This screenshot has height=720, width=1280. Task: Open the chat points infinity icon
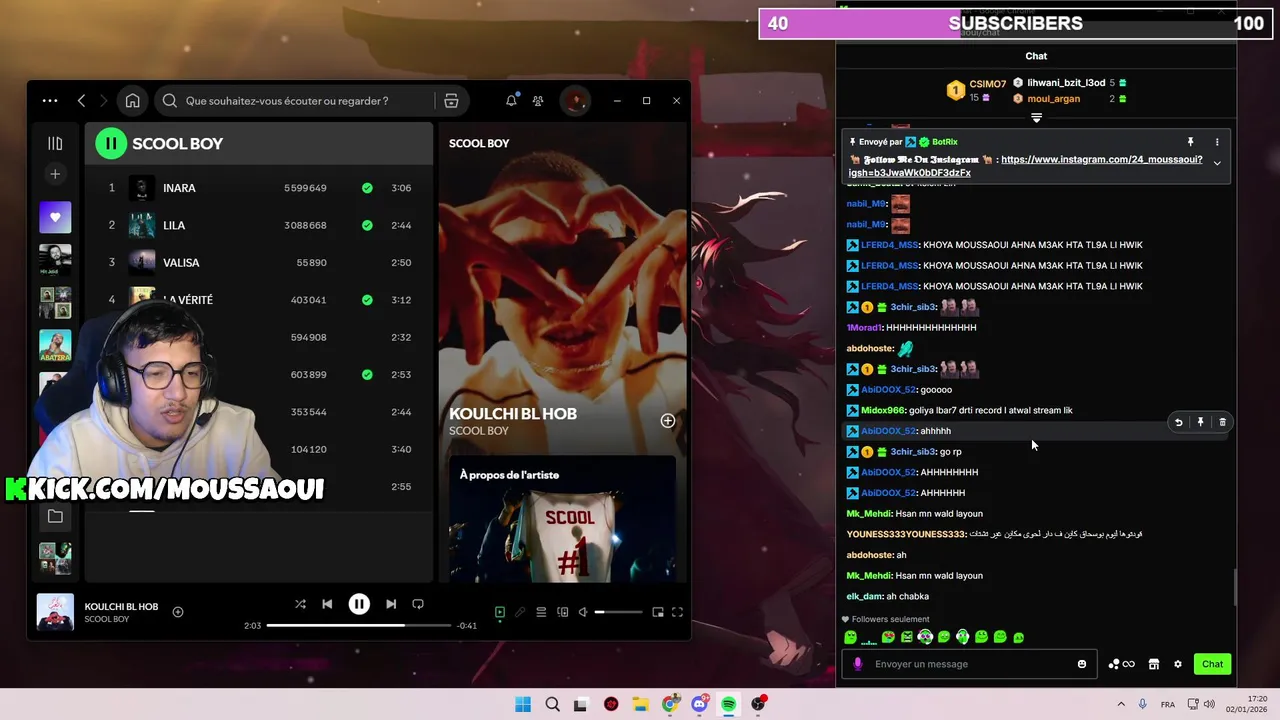click(x=1121, y=664)
